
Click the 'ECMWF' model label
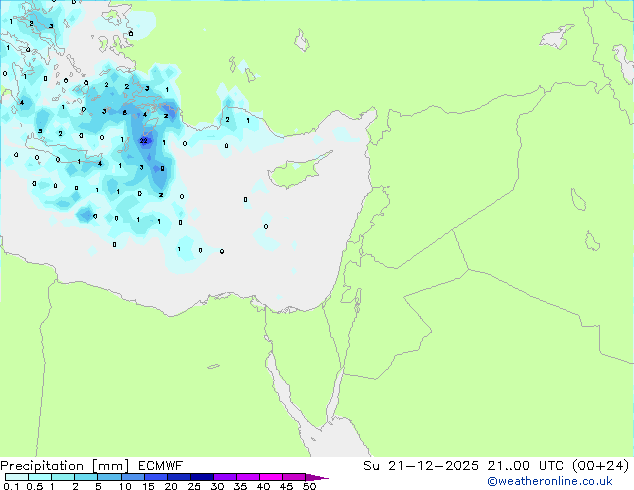point(161,466)
